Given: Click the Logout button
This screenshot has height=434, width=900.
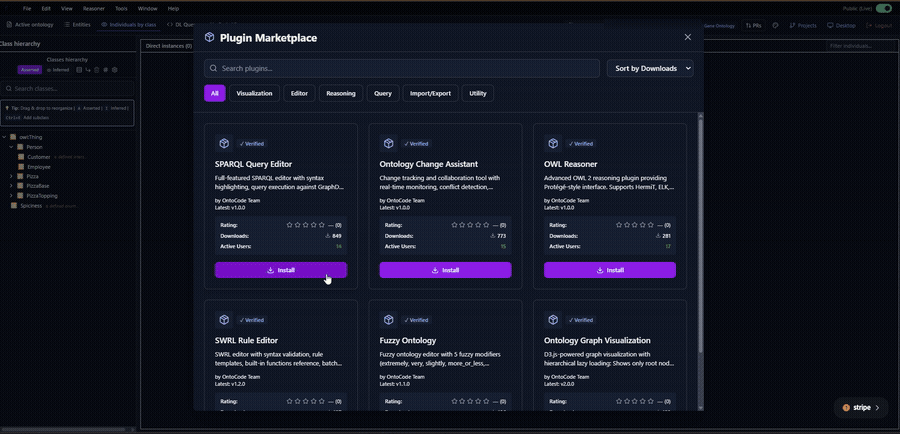Looking at the screenshot, I should pos(879,25).
